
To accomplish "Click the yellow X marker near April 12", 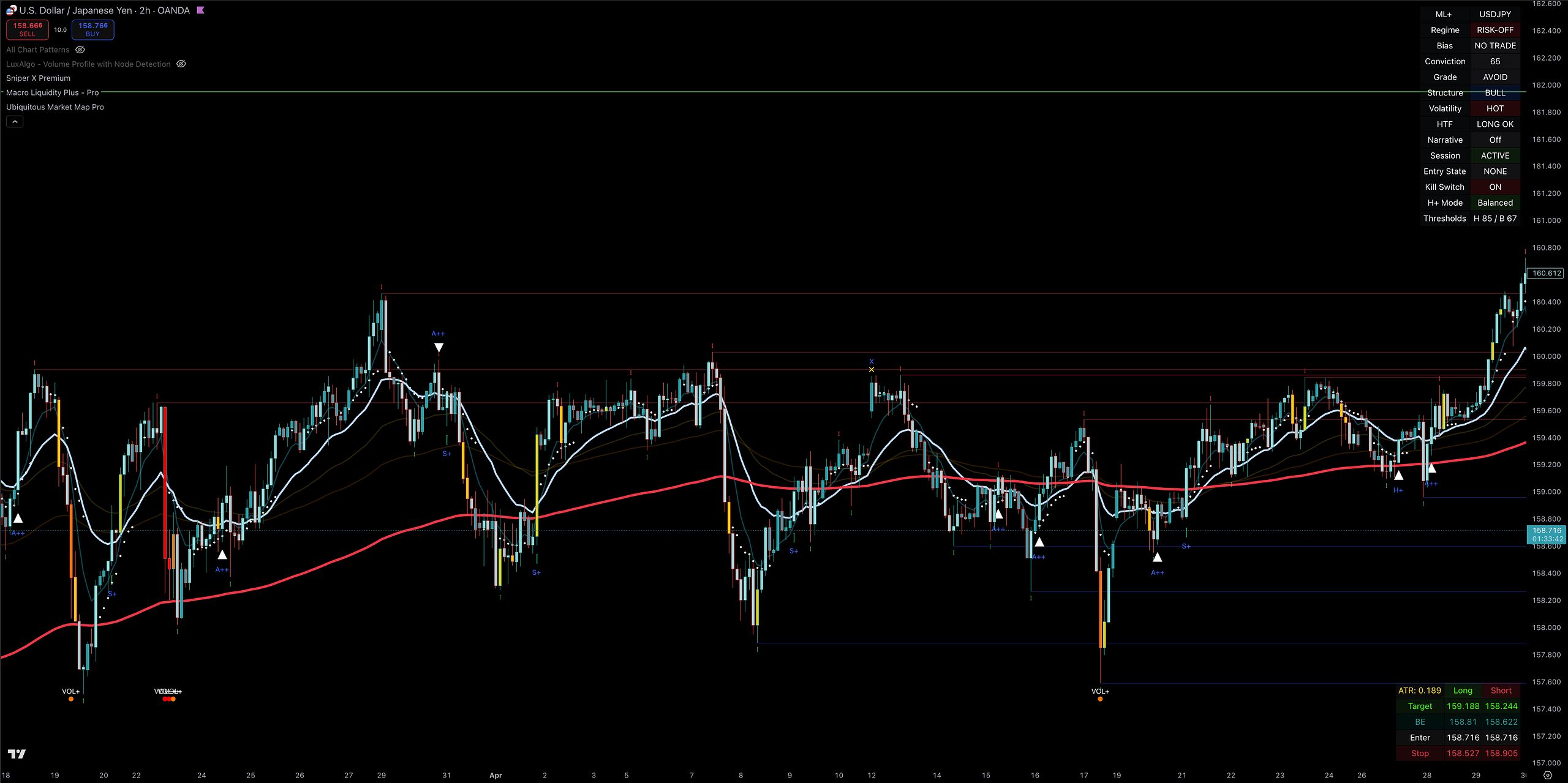I will point(872,370).
